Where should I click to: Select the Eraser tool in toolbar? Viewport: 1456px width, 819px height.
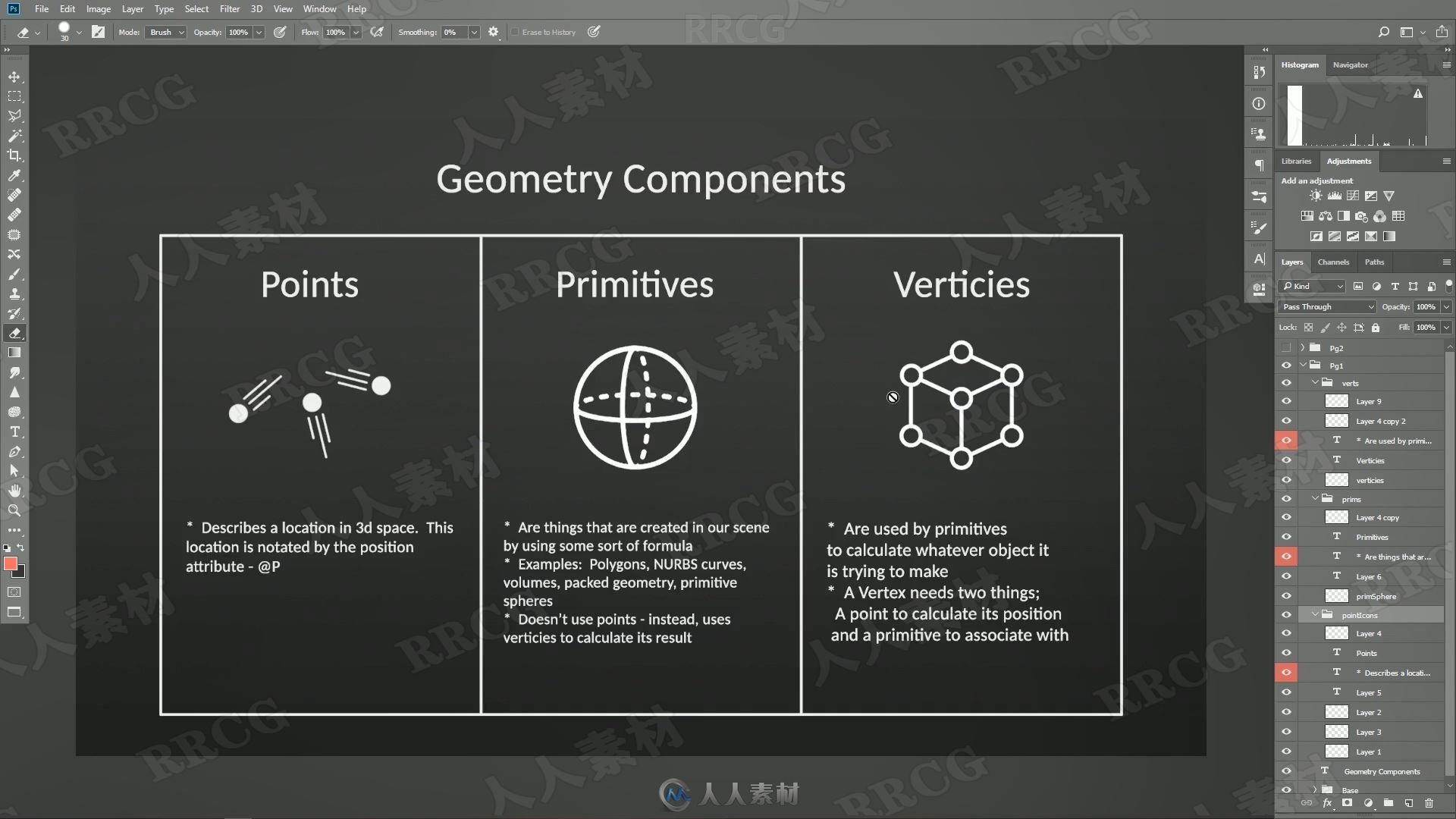pos(14,333)
